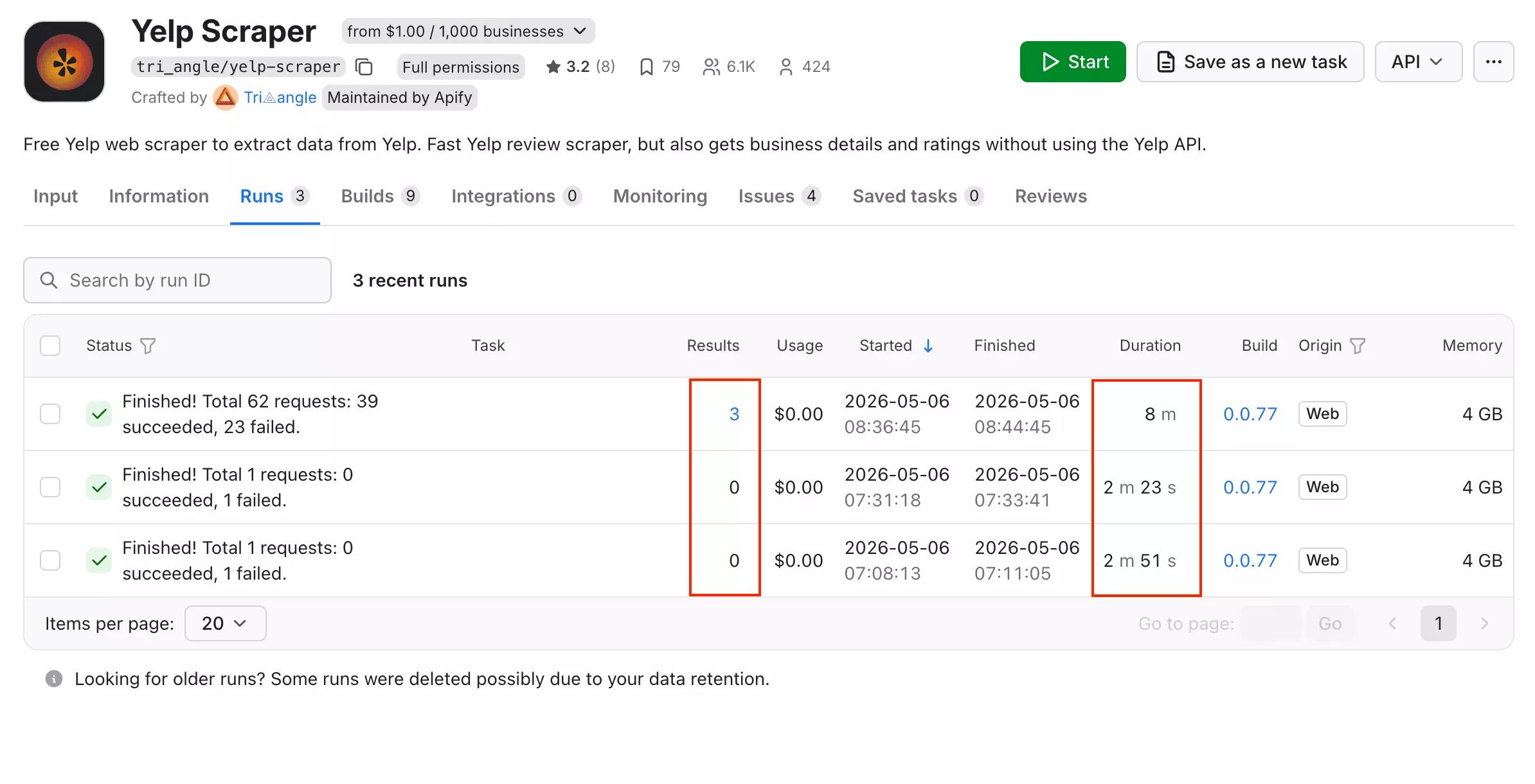Sort by Started column arrow
This screenshot has width=1535, height=784.
tap(928, 346)
